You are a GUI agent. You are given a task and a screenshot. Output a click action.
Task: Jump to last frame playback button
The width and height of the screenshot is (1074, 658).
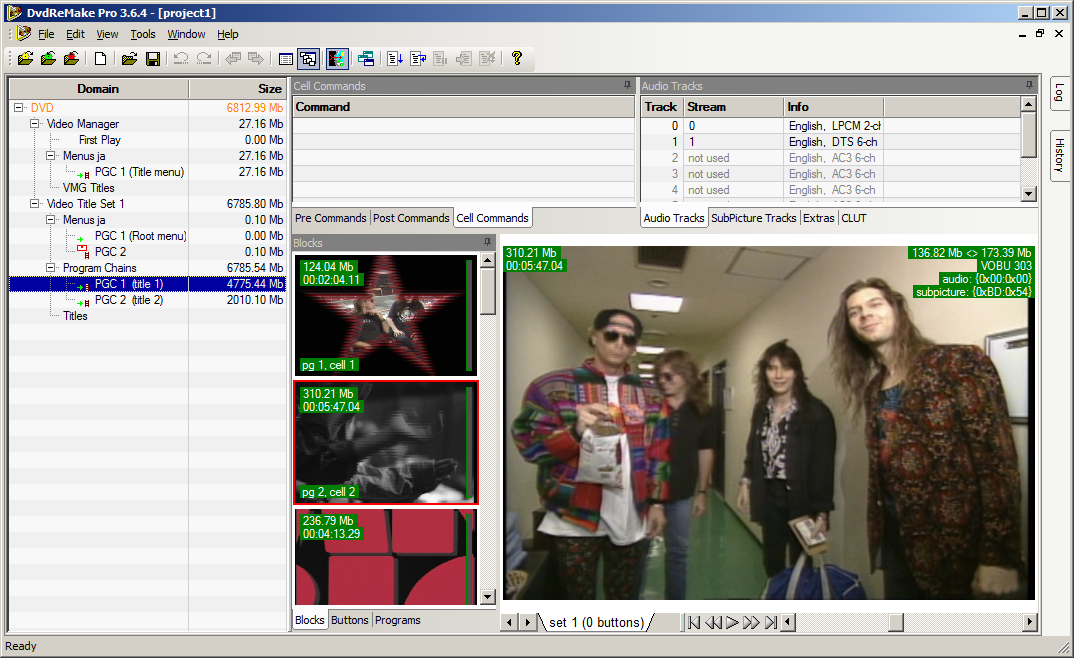pyautogui.click(x=771, y=622)
